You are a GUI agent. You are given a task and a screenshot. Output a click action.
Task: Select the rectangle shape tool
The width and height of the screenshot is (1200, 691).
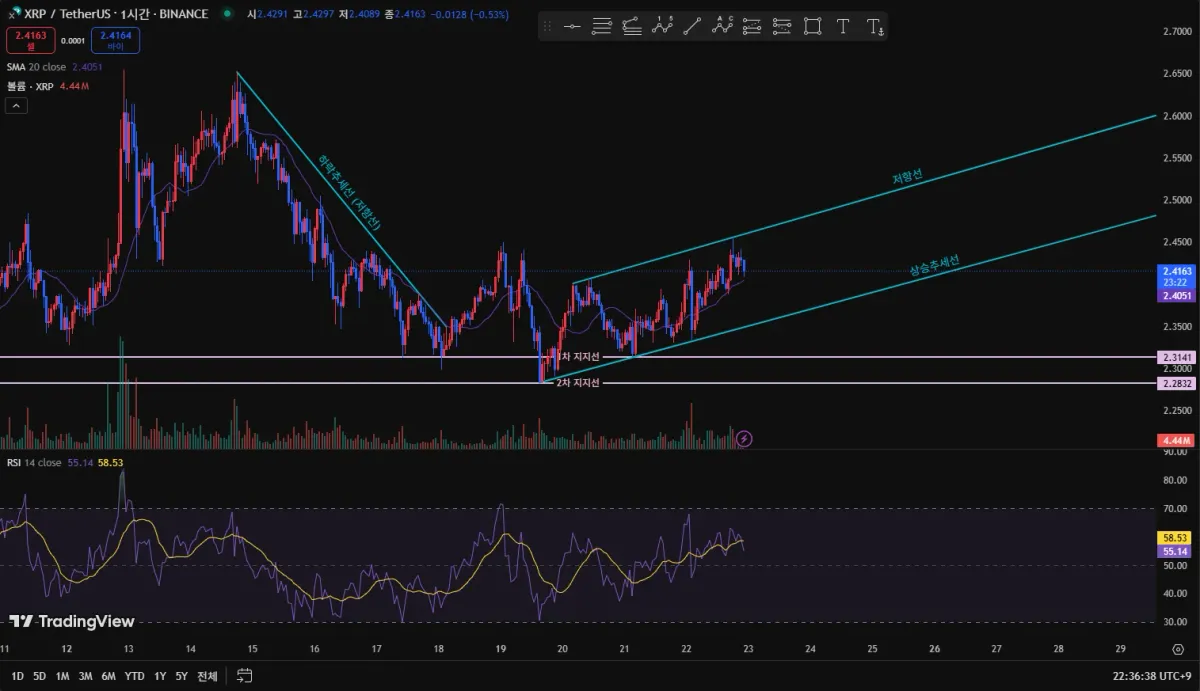tap(813, 27)
